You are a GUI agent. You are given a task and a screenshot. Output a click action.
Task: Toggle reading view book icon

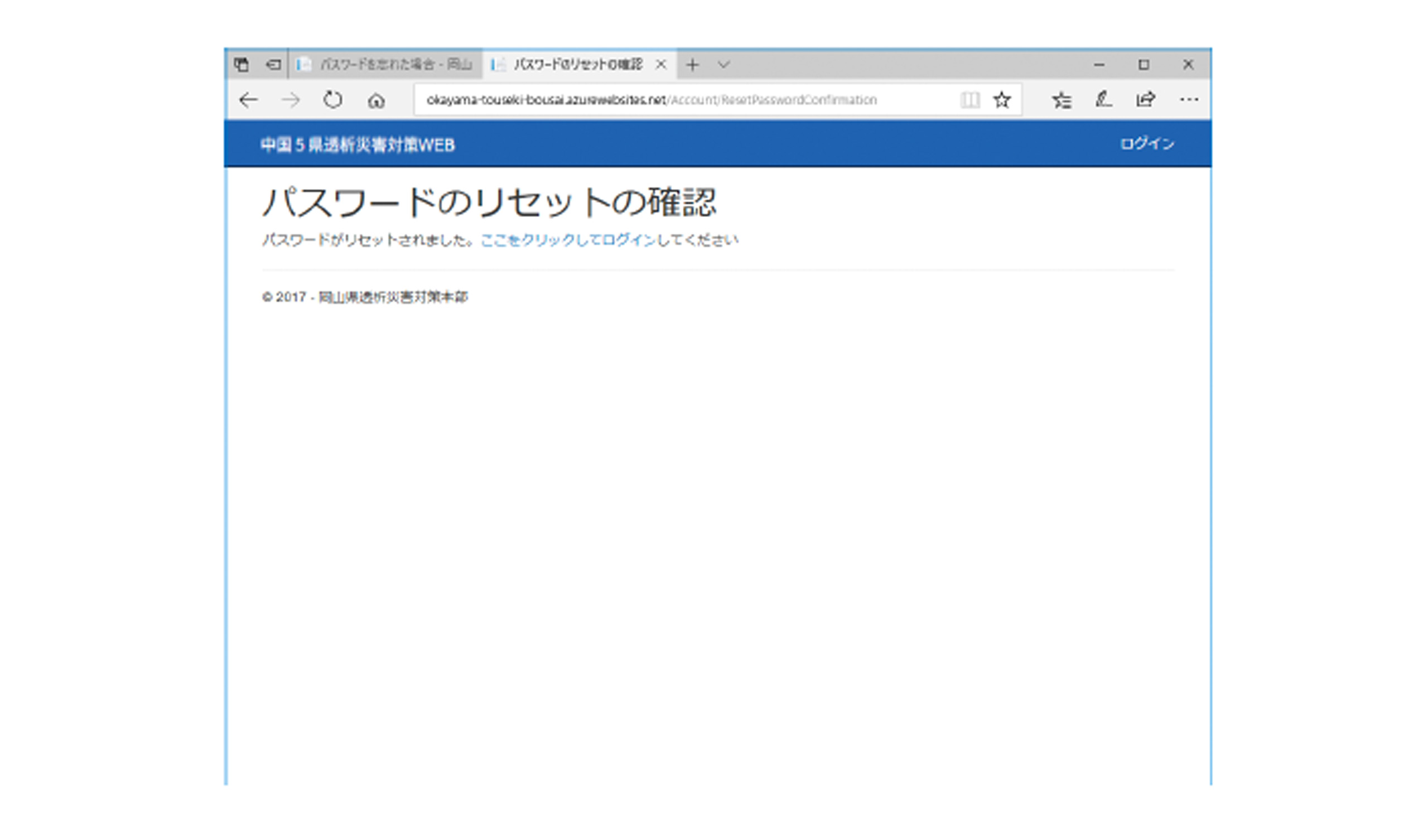coord(969,100)
